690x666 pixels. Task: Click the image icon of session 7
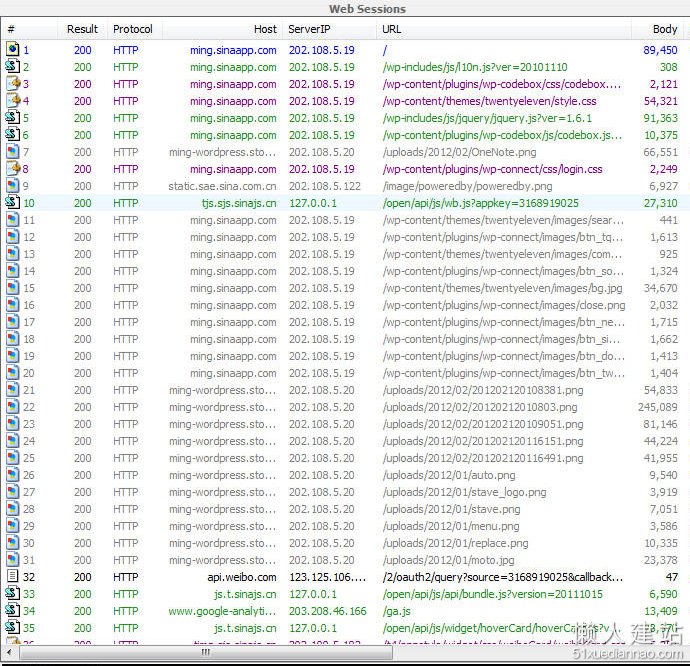(13, 152)
